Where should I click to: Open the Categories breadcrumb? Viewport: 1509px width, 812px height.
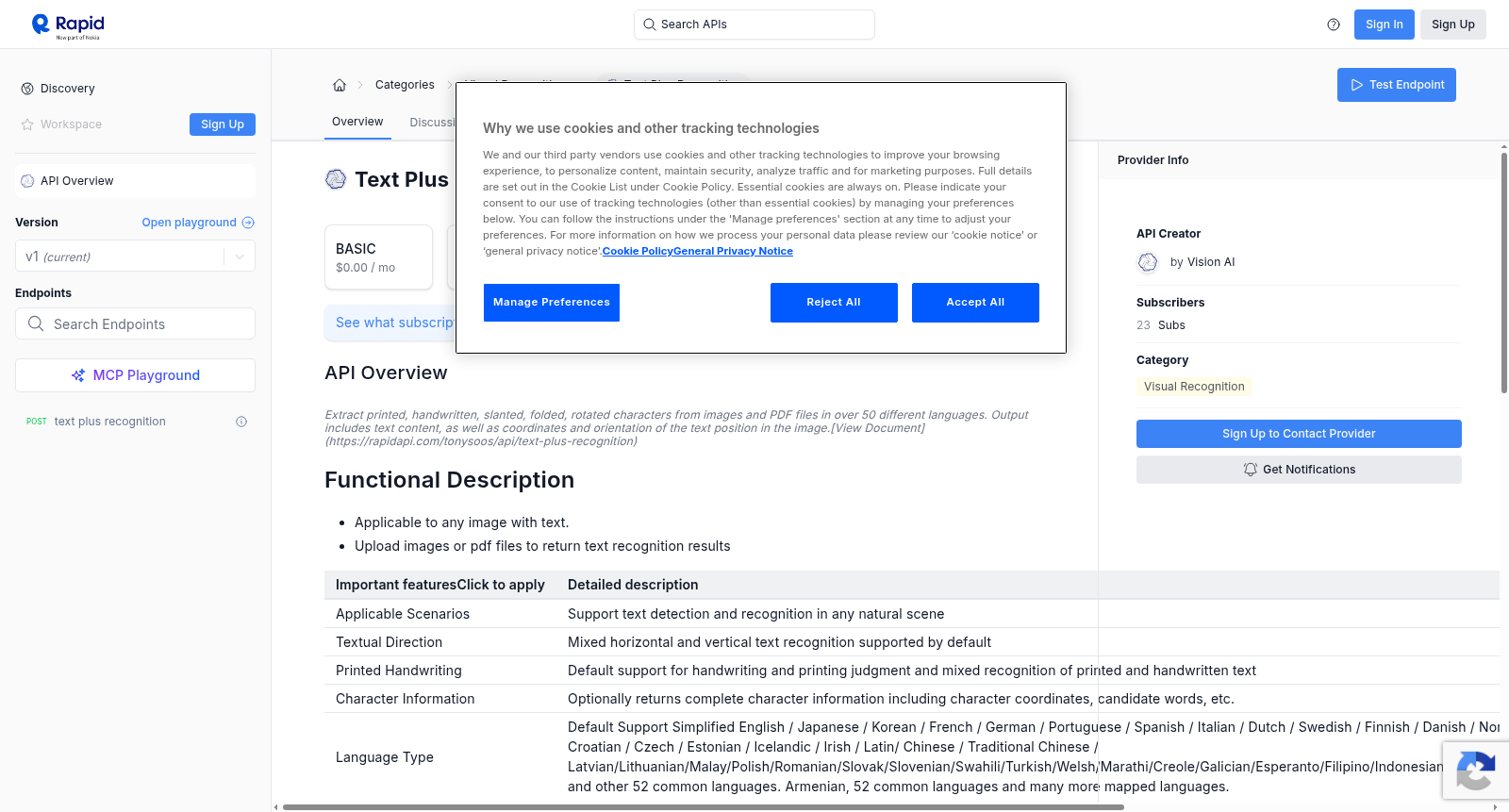click(x=405, y=85)
